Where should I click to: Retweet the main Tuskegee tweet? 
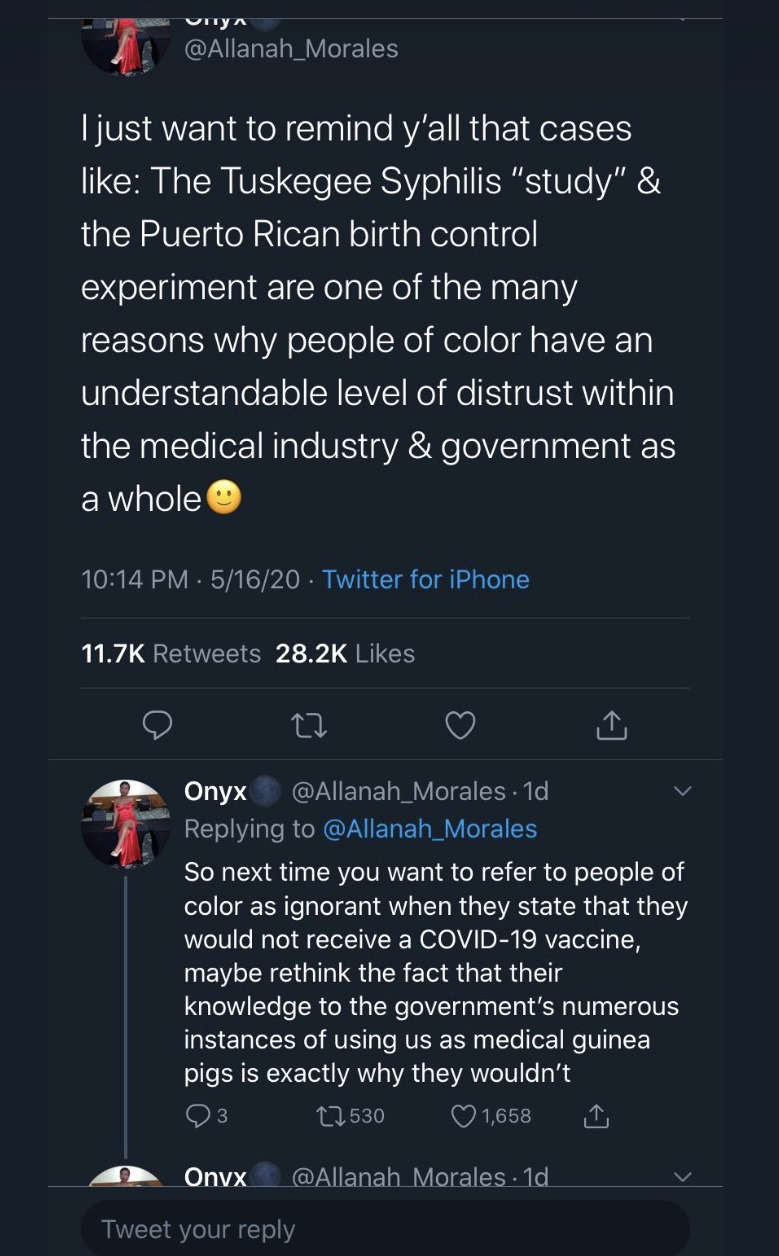tap(308, 725)
